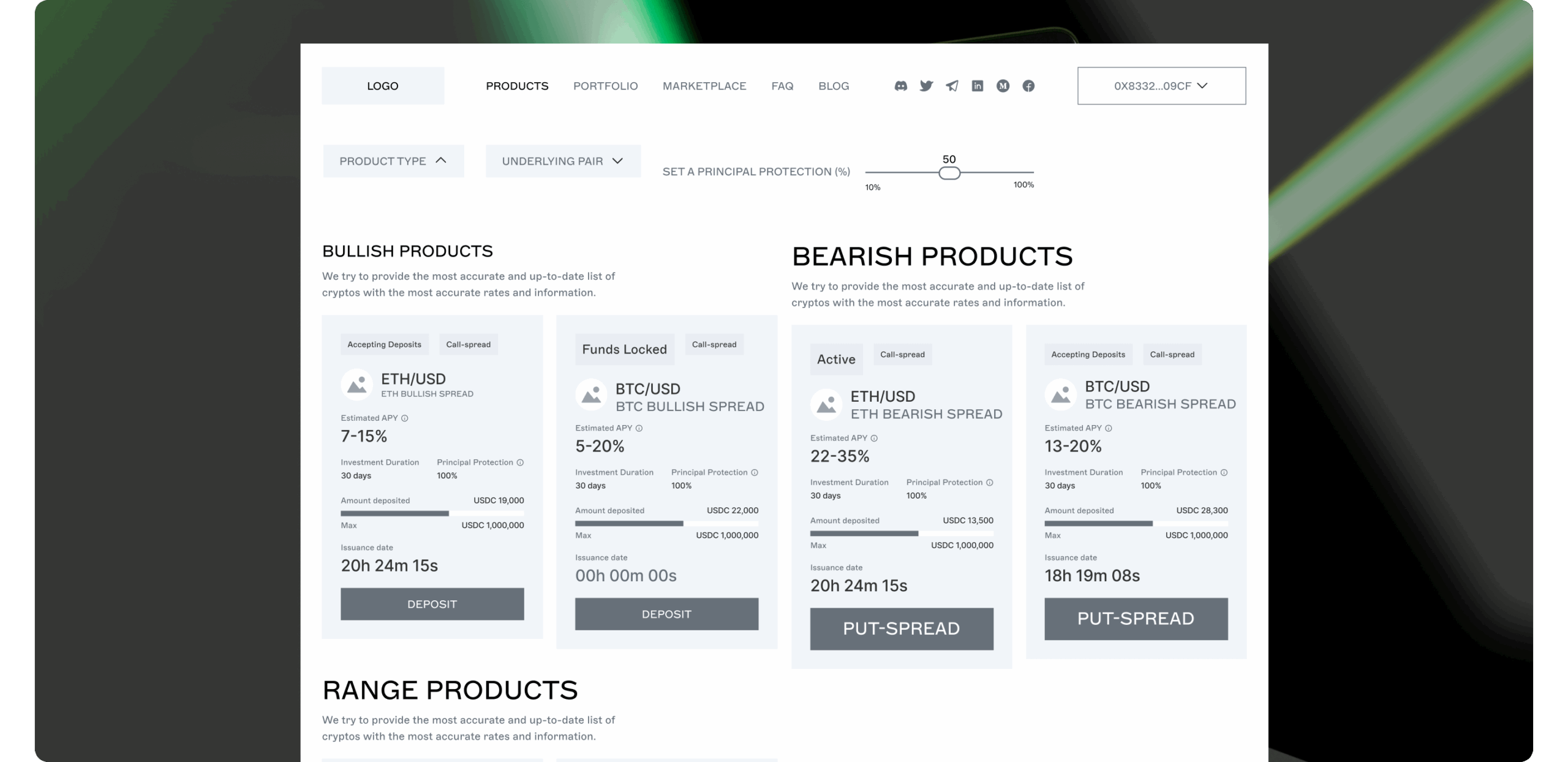Click BTC Bearish Spread amount deposited progress bar
Screen dimensions: 1568x762
pyautogui.click(x=1136, y=523)
